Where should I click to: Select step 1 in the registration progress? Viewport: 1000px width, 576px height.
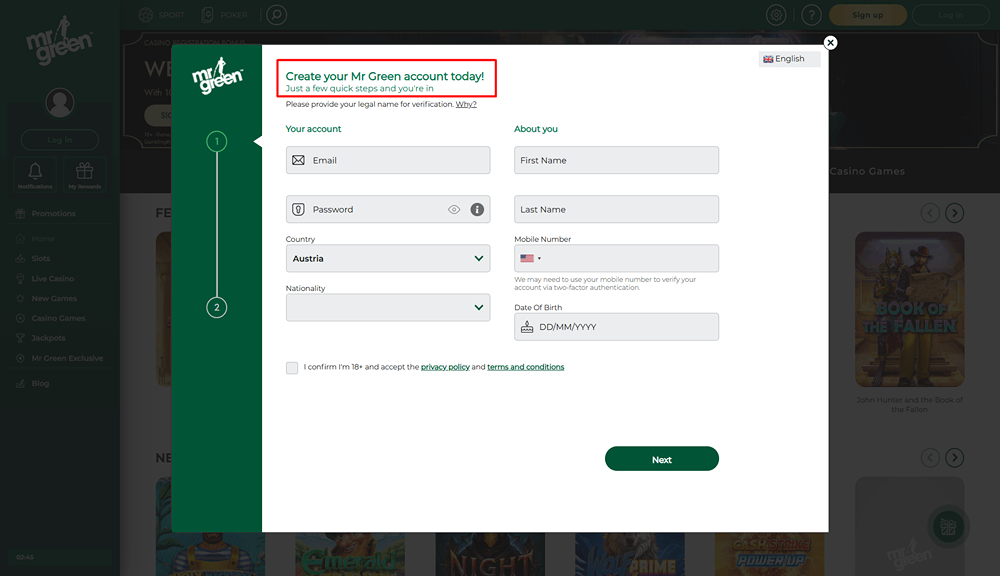coord(216,141)
